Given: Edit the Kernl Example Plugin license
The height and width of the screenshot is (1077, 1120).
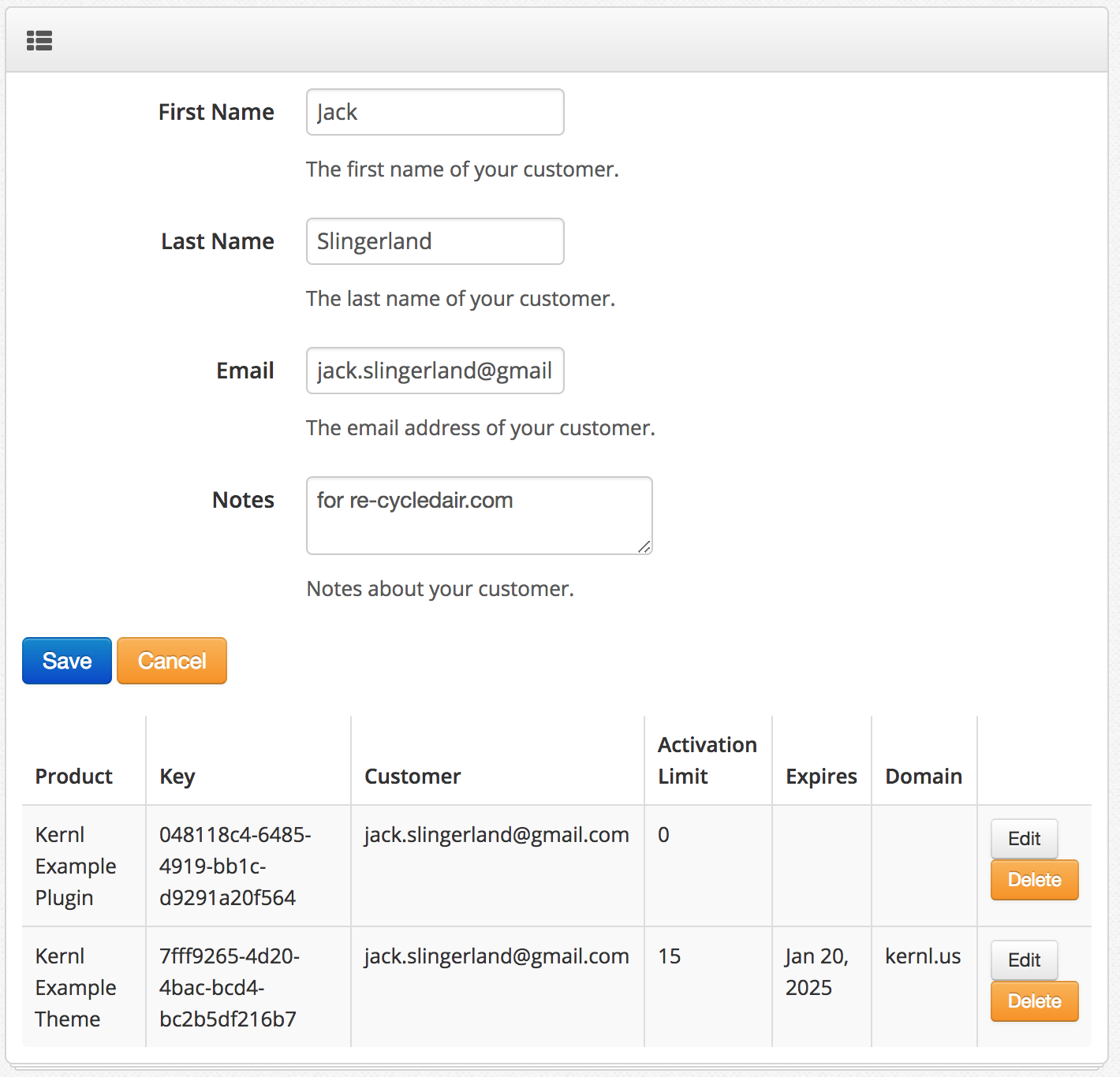Looking at the screenshot, I should coord(1023,839).
